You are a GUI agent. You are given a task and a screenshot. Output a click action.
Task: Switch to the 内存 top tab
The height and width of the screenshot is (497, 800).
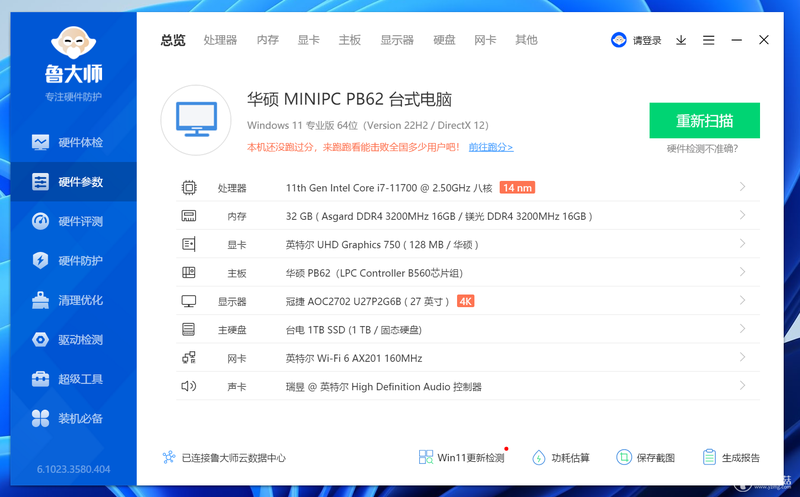pyautogui.click(x=267, y=40)
